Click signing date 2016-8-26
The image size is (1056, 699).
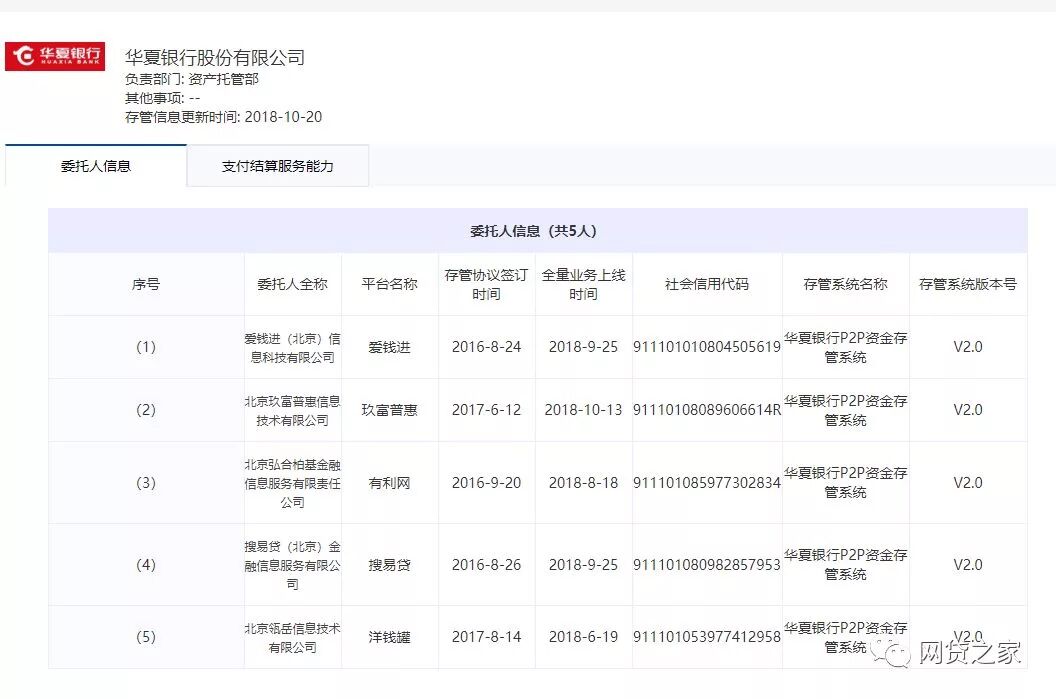[x=486, y=565]
